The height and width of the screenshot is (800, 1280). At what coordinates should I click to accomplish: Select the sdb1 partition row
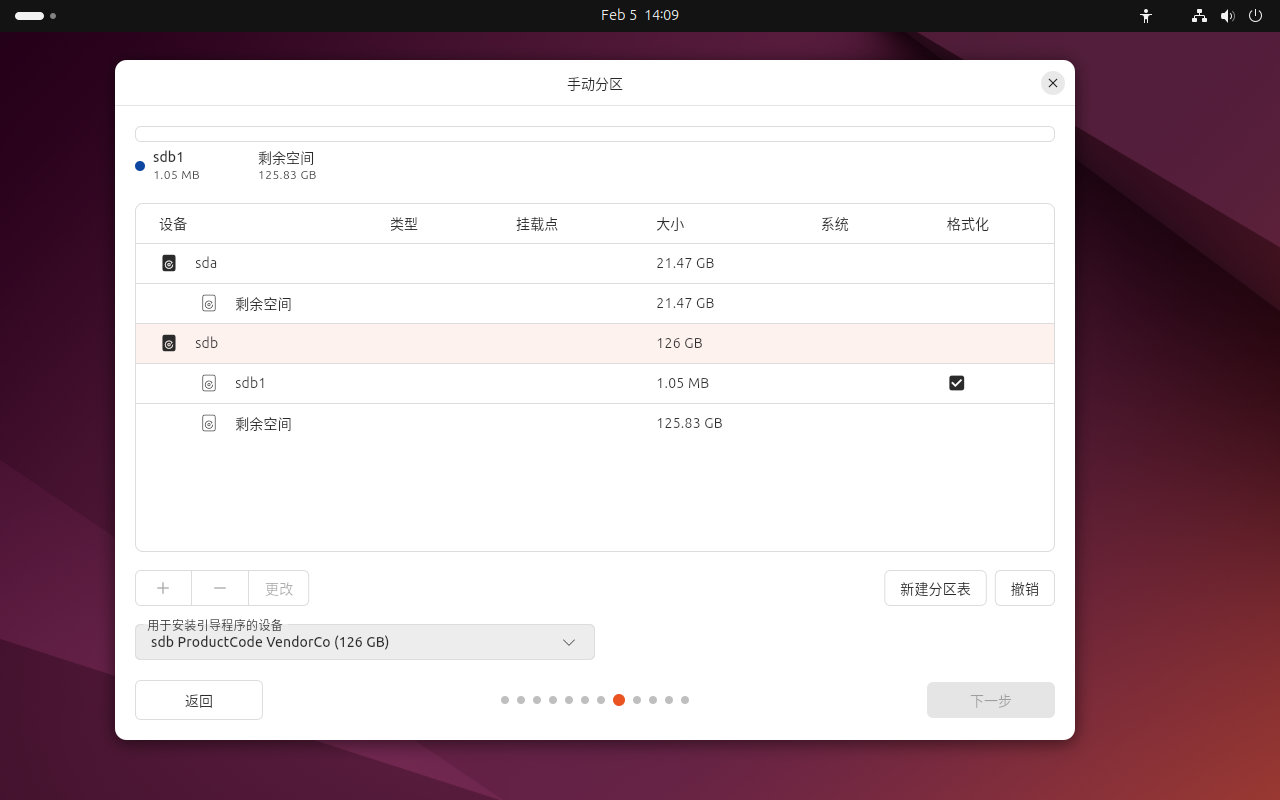595,383
